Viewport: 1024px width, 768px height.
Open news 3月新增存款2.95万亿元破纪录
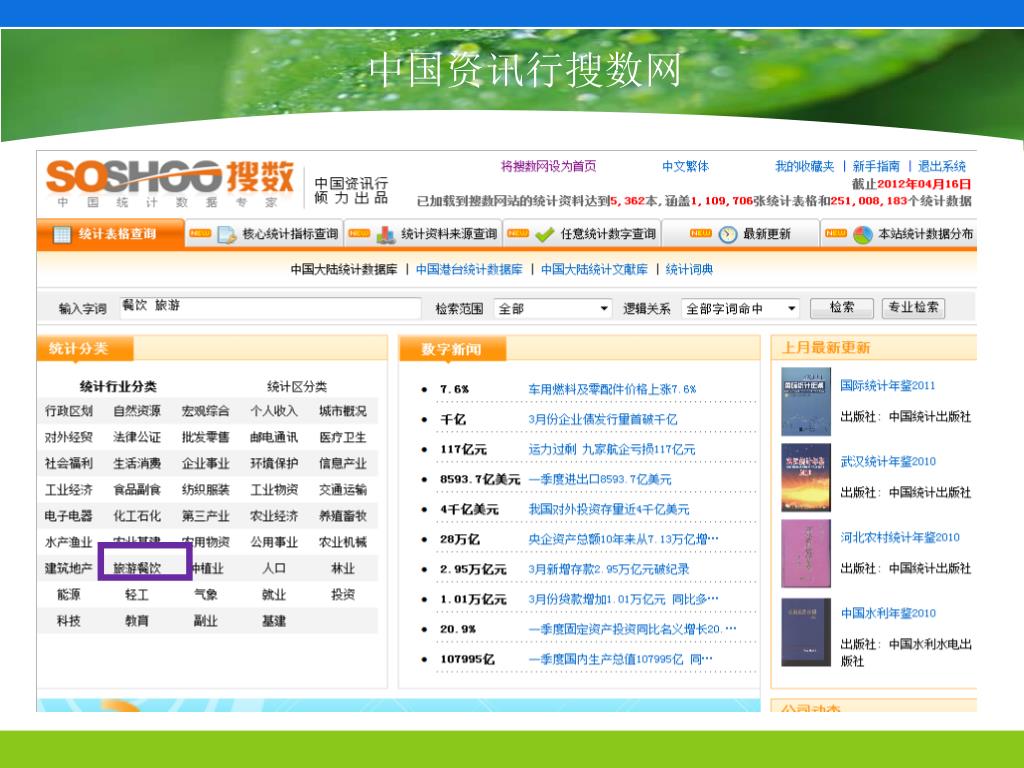coord(609,569)
